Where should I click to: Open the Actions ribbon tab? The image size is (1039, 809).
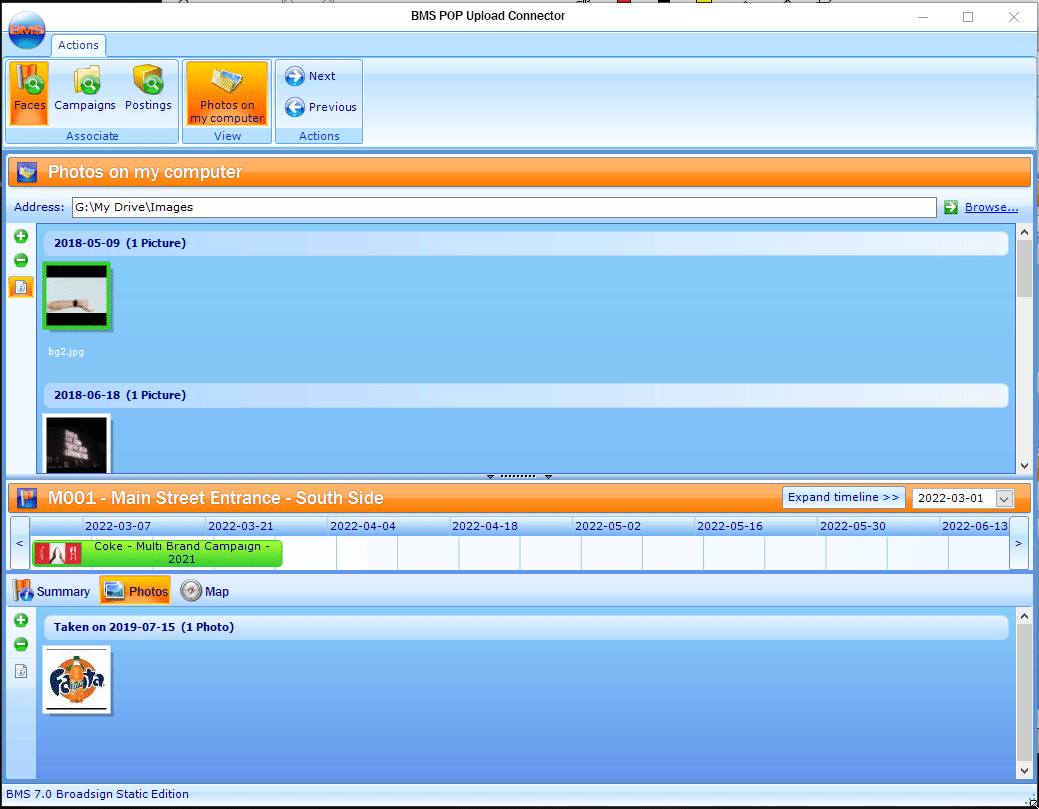pyautogui.click(x=78, y=45)
